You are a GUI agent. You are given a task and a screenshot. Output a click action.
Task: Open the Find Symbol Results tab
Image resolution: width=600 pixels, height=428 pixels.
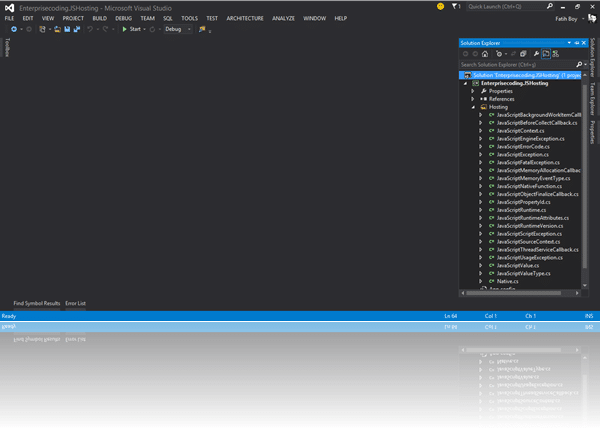(x=37, y=303)
